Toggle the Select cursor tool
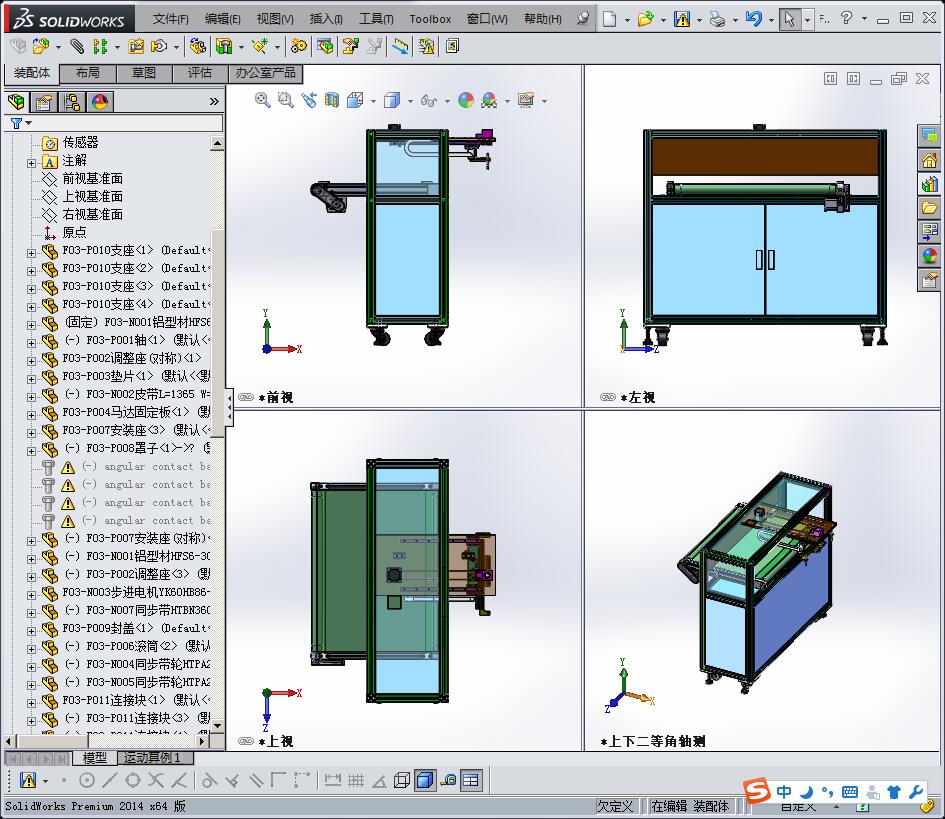This screenshot has width=945, height=819. pos(789,19)
